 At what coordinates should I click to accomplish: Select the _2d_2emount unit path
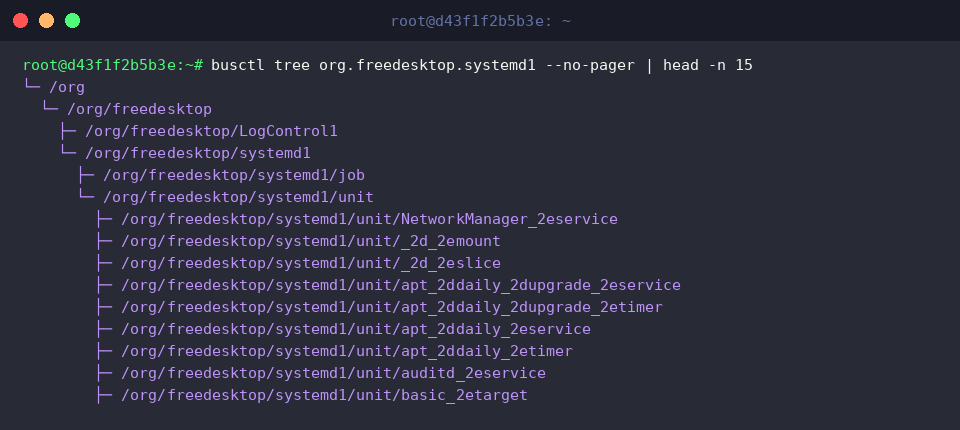[311, 241]
